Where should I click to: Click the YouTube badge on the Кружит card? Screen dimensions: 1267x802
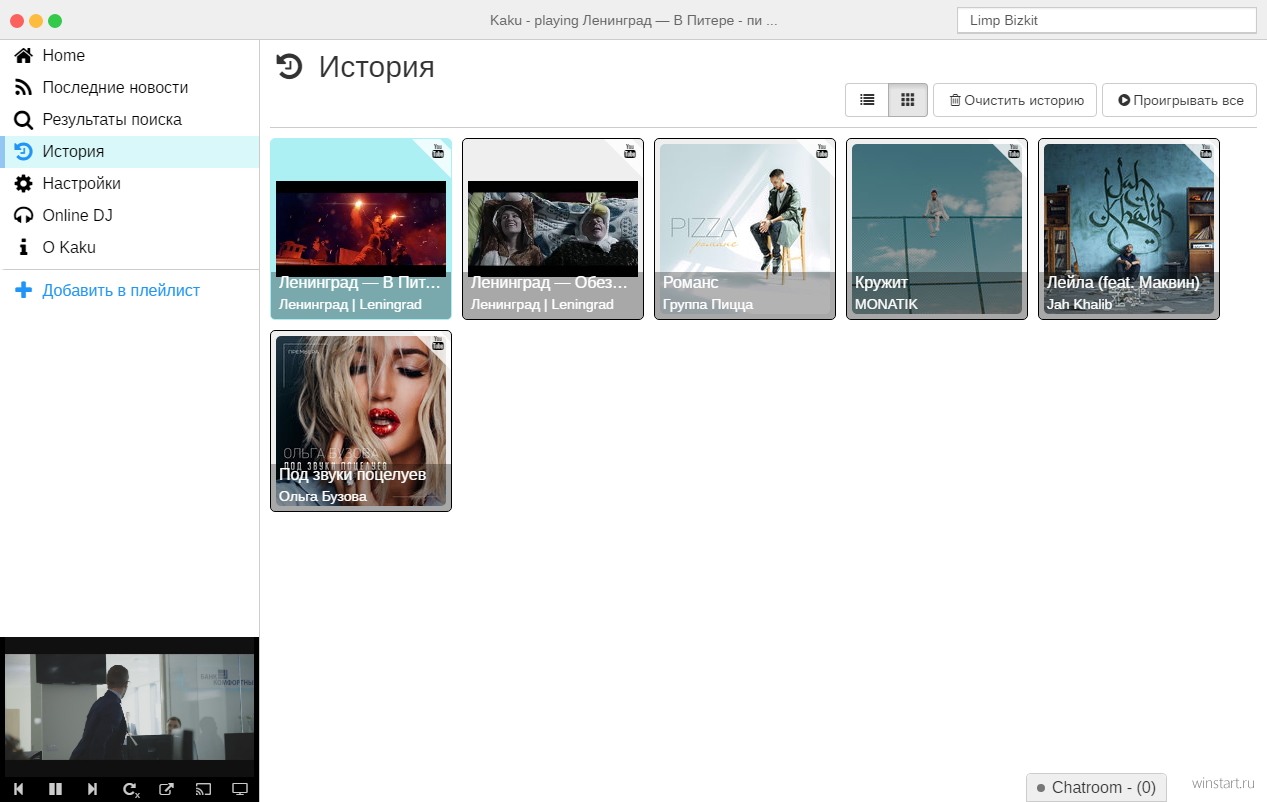click(x=1013, y=151)
